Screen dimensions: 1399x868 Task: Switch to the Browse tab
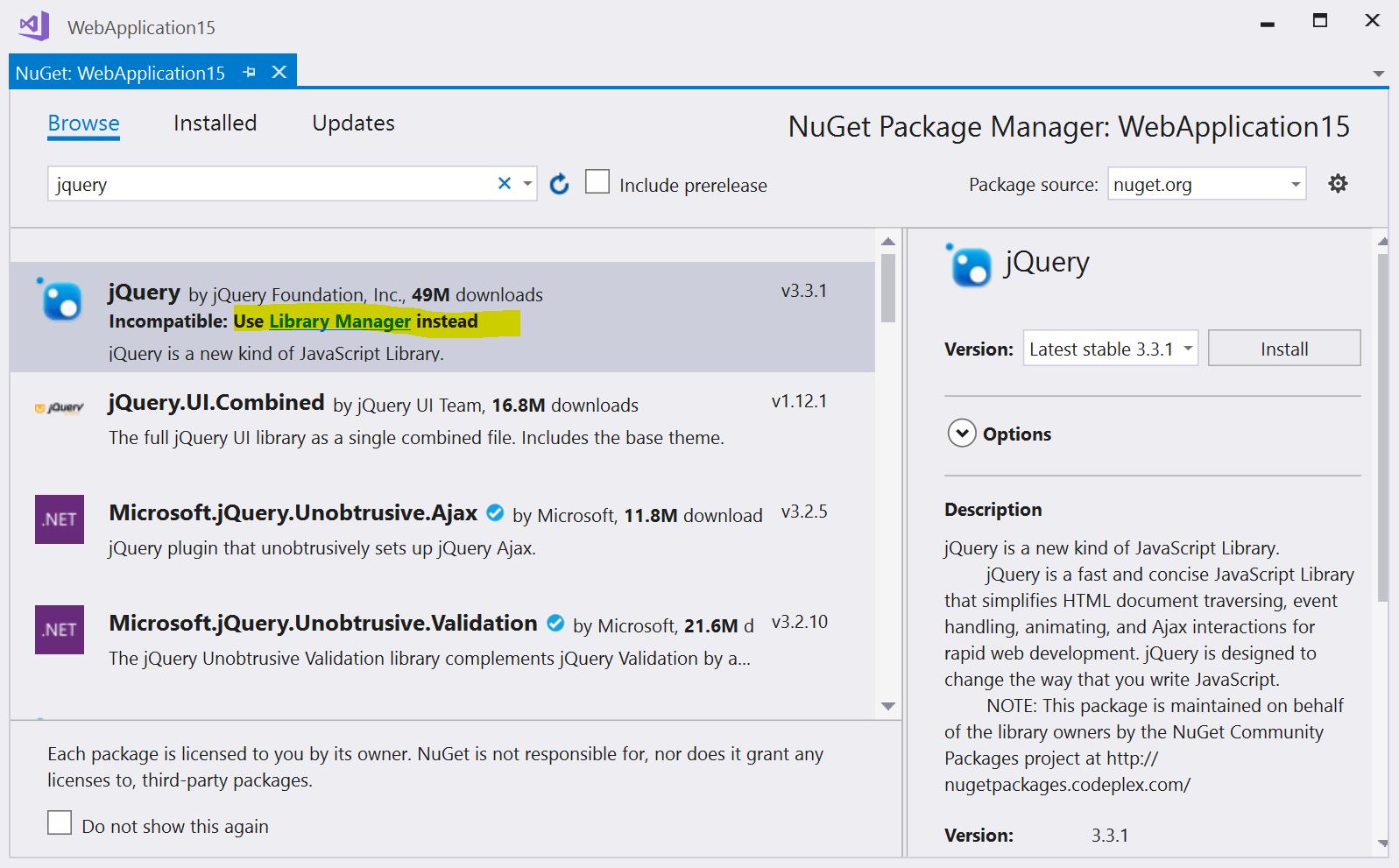pos(83,123)
